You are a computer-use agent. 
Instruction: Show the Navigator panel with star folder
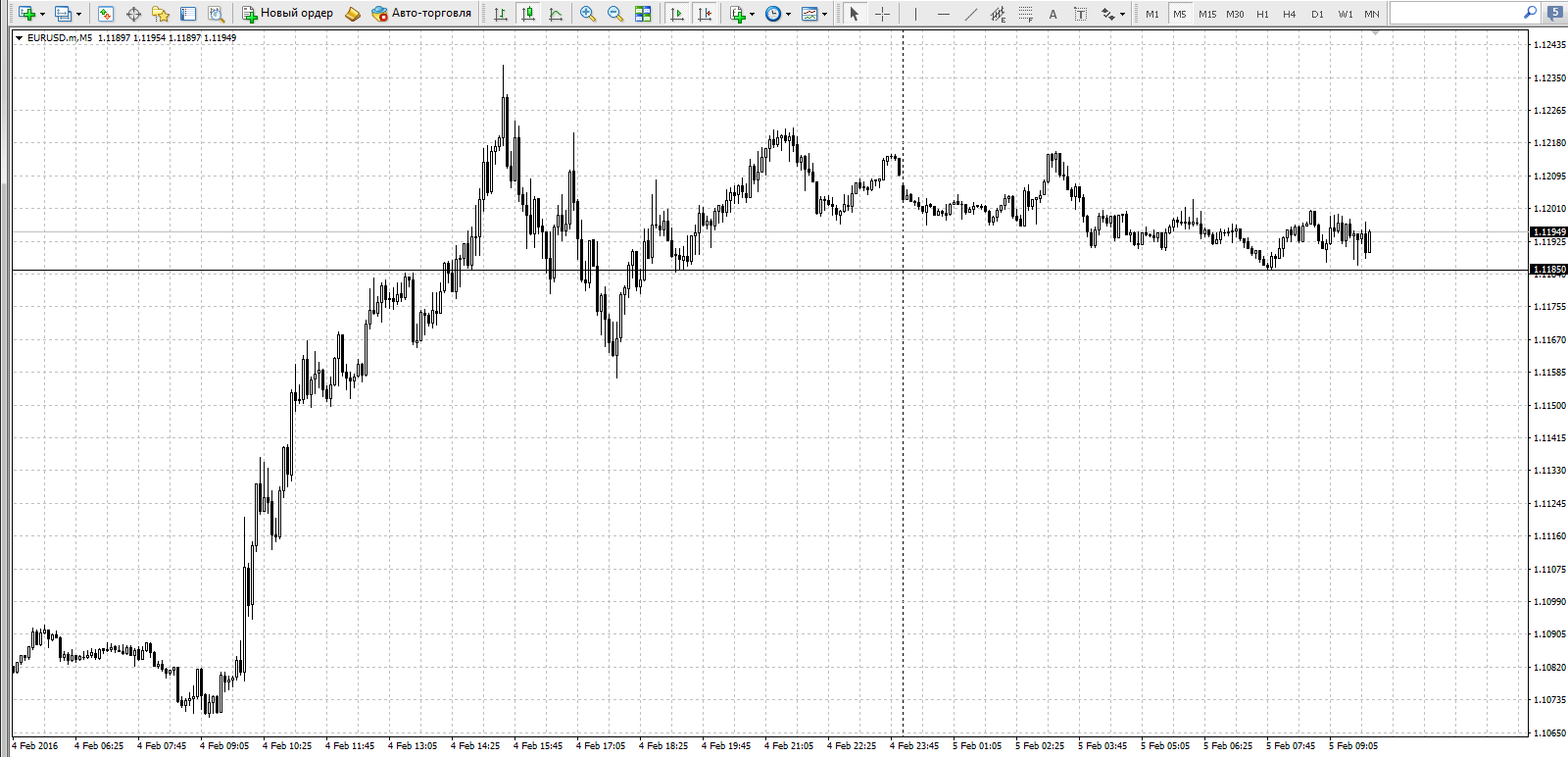coord(161,14)
